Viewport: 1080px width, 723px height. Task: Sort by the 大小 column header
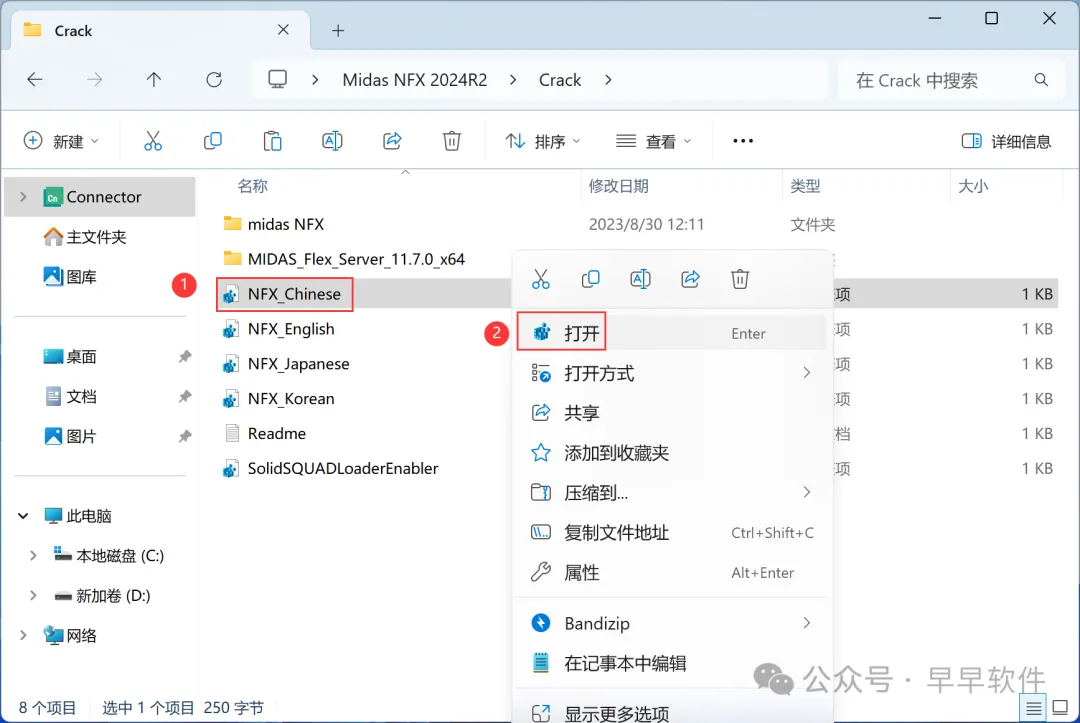973,186
